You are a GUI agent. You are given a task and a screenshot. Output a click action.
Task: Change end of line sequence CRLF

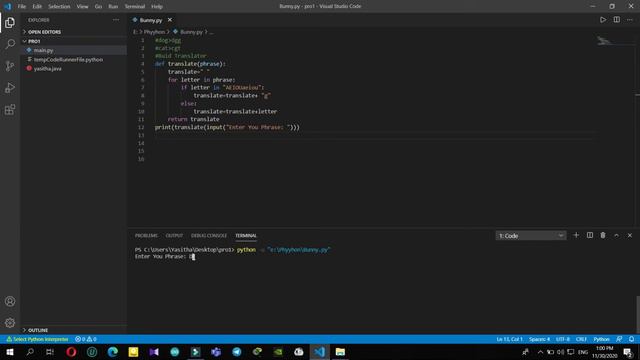pos(581,339)
